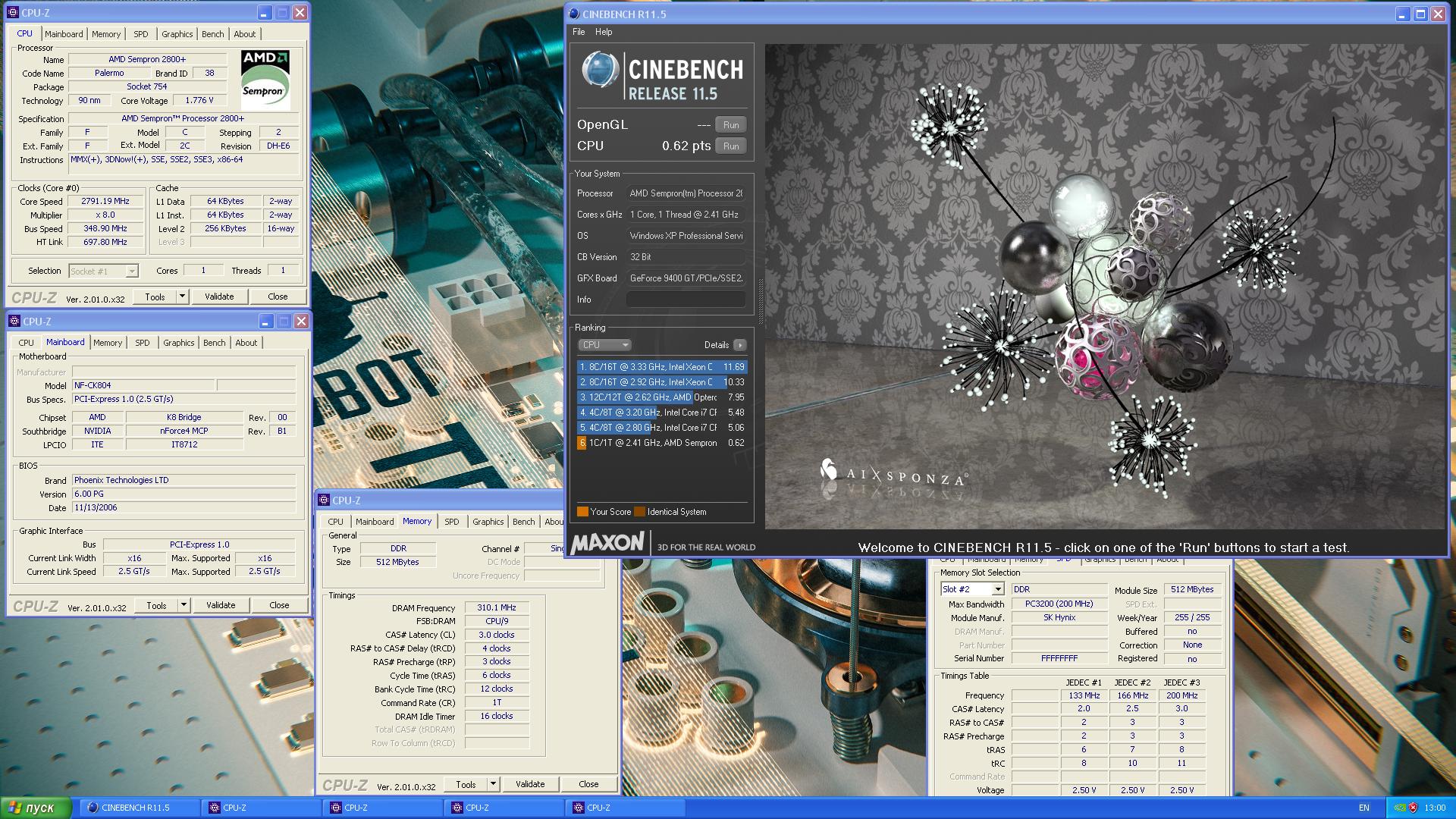Click the Cinebench sphere logo icon

[601, 70]
